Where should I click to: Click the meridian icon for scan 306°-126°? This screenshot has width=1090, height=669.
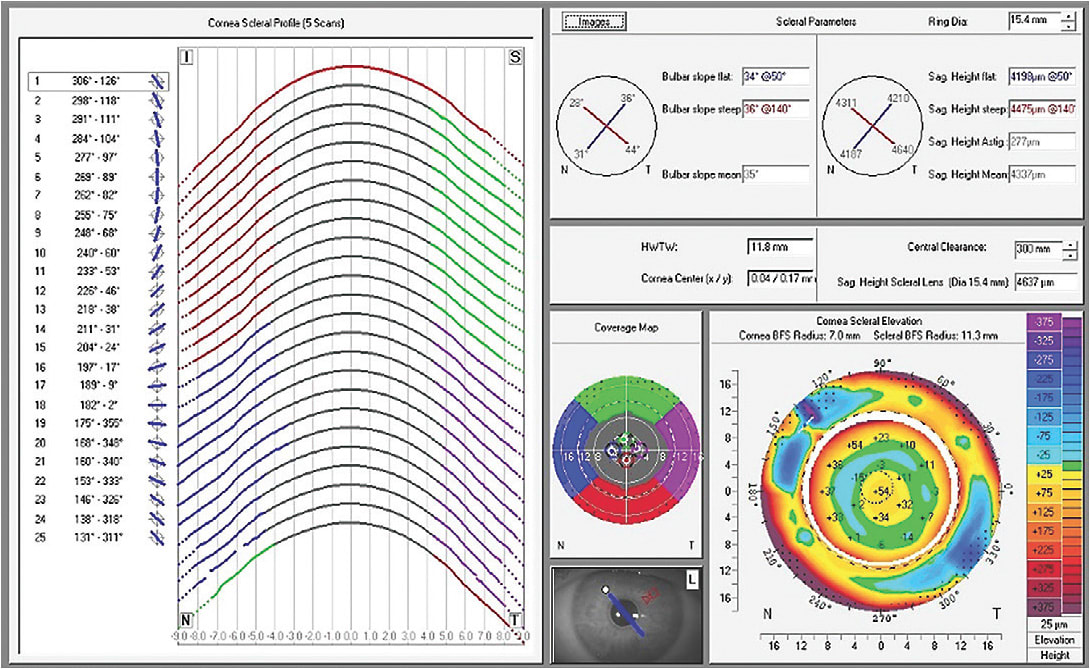pyautogui.click(x=158, y=81)
